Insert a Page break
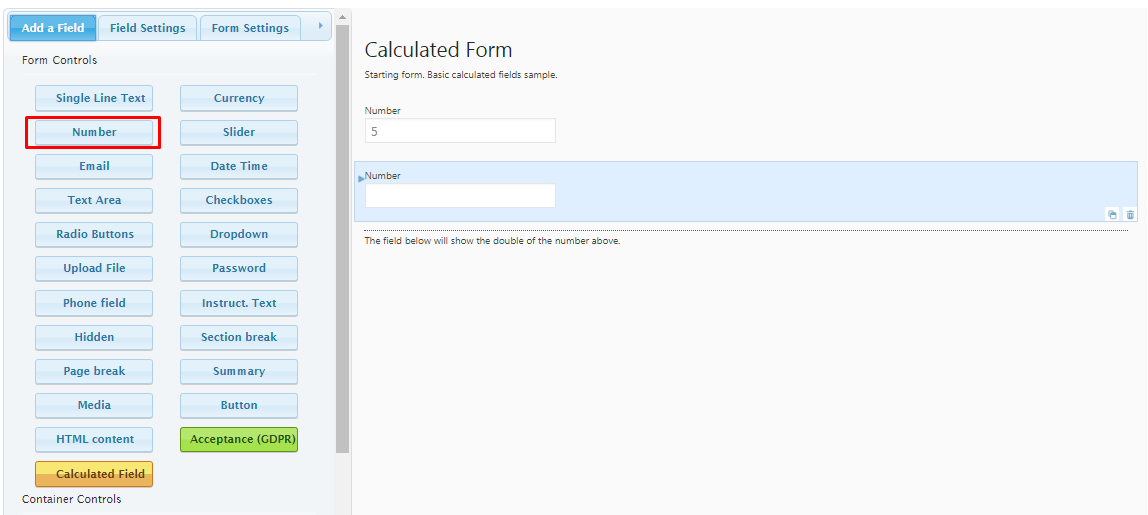 [94, 371]
